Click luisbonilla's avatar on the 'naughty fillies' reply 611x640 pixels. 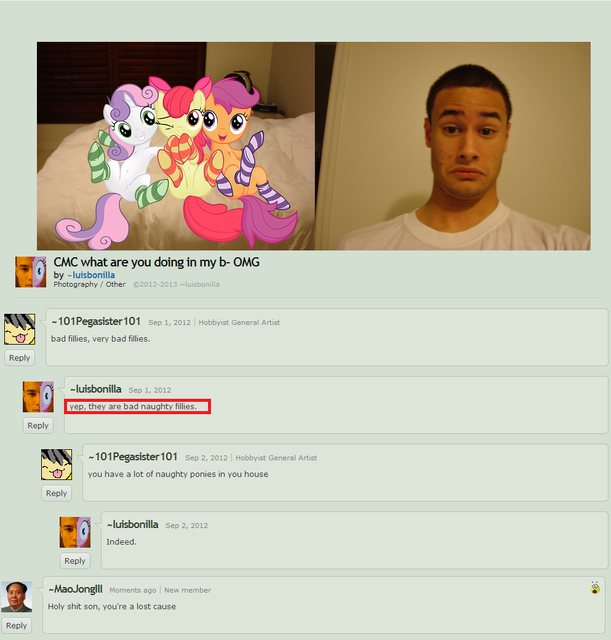click(x=38, y=397)
